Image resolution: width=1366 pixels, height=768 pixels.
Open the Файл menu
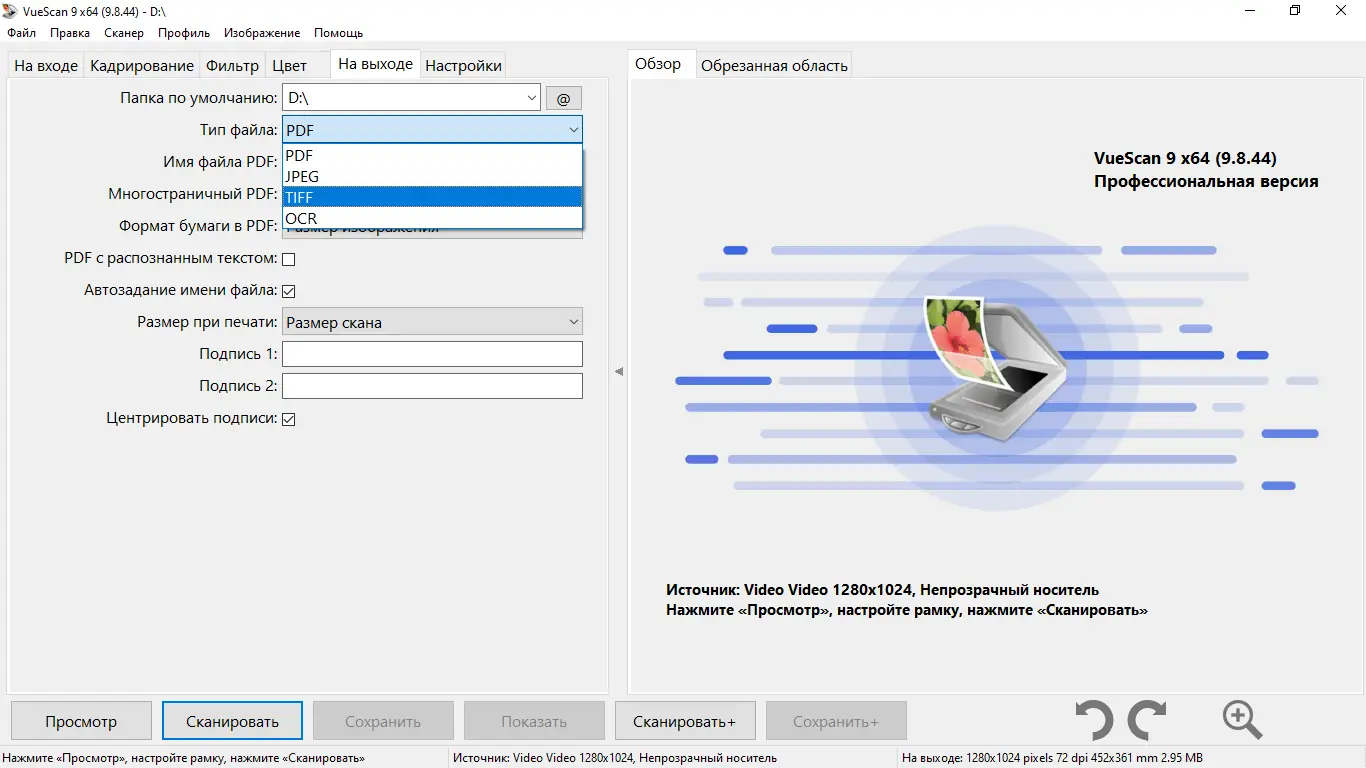22,33
